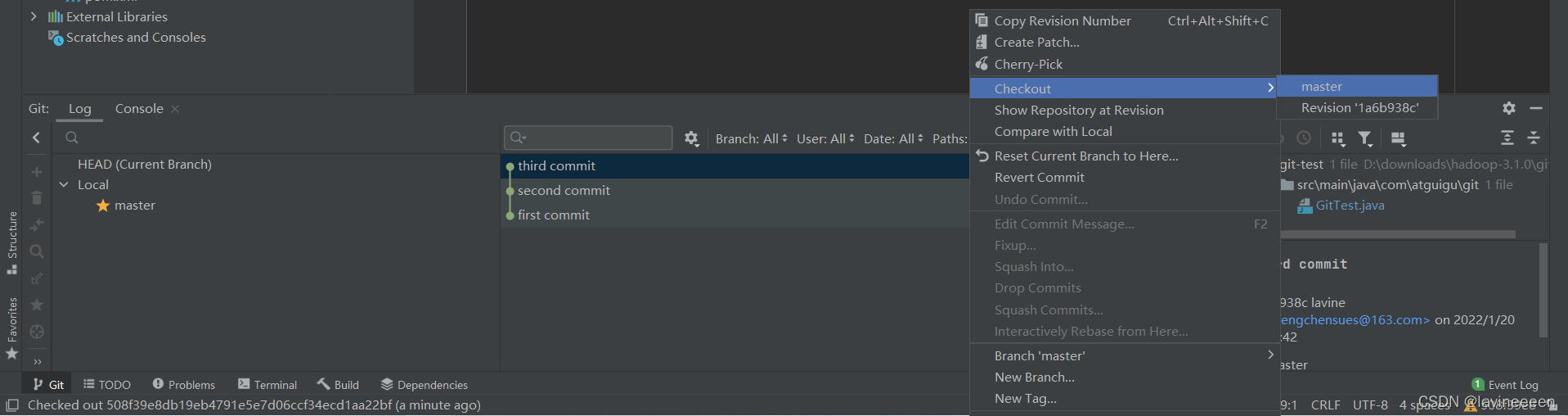Click the update selected branch pencil-arrow icon

click(x=36, y=278)
